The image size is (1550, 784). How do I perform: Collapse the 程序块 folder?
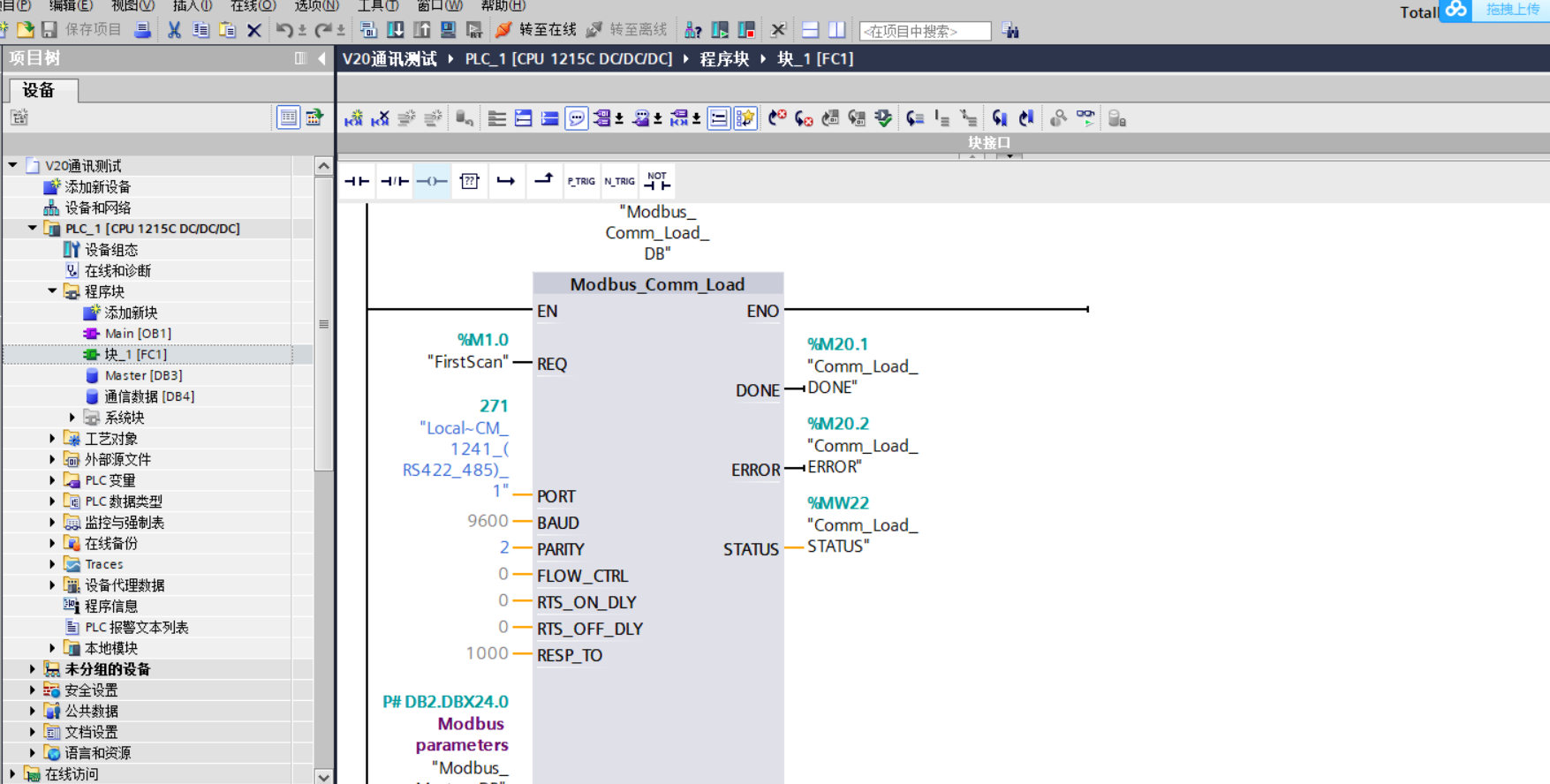(x=52, y=290)
